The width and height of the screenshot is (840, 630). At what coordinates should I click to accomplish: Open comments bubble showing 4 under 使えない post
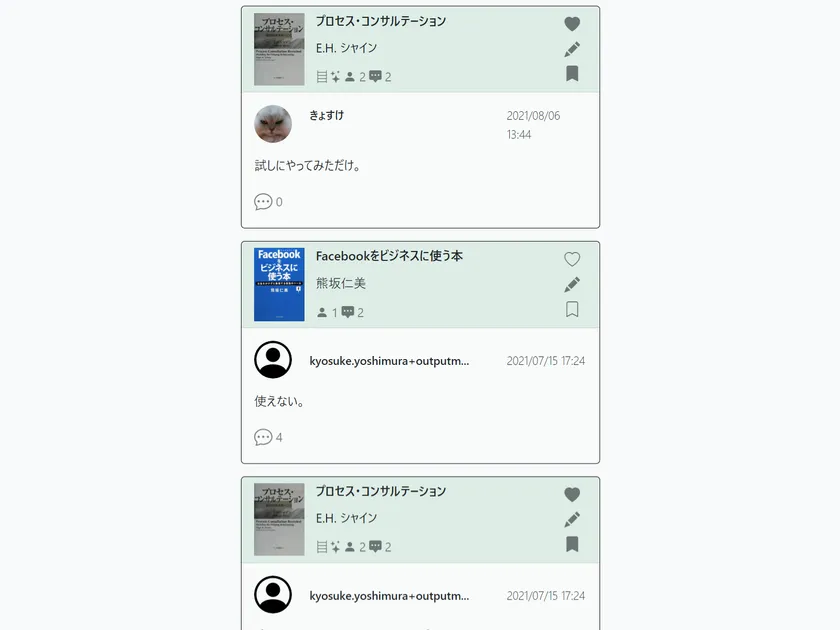click(268, 437)
